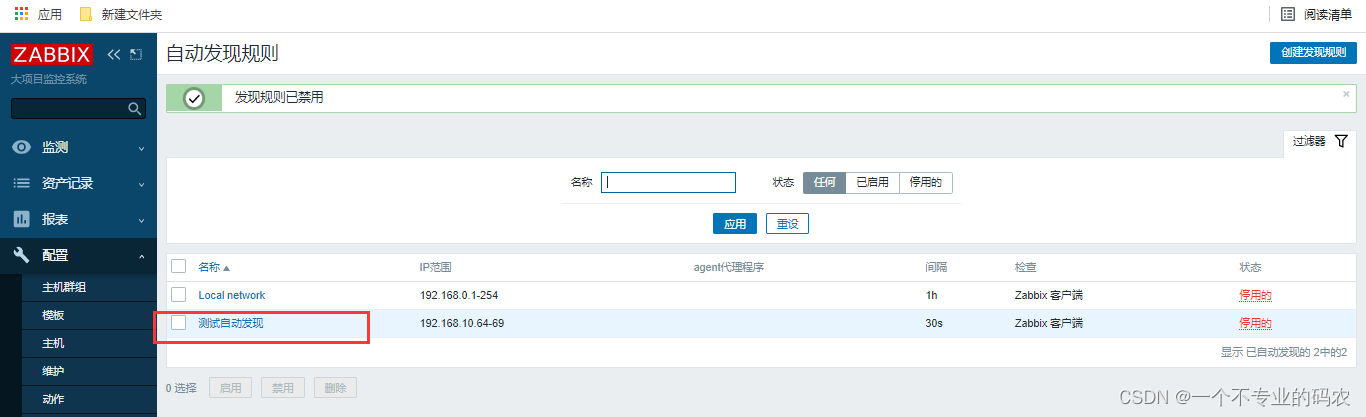Screen dimensions: 1366x417
Task: Open the browser Apps grid icon
Action: click(x=21, y=14)
